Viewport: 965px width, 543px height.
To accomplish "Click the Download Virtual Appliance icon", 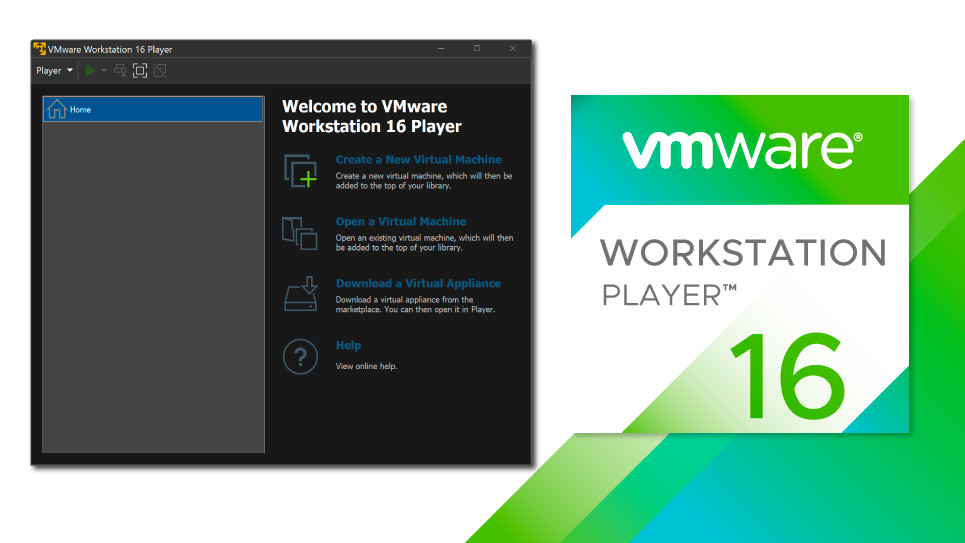I will coord(300,294).
